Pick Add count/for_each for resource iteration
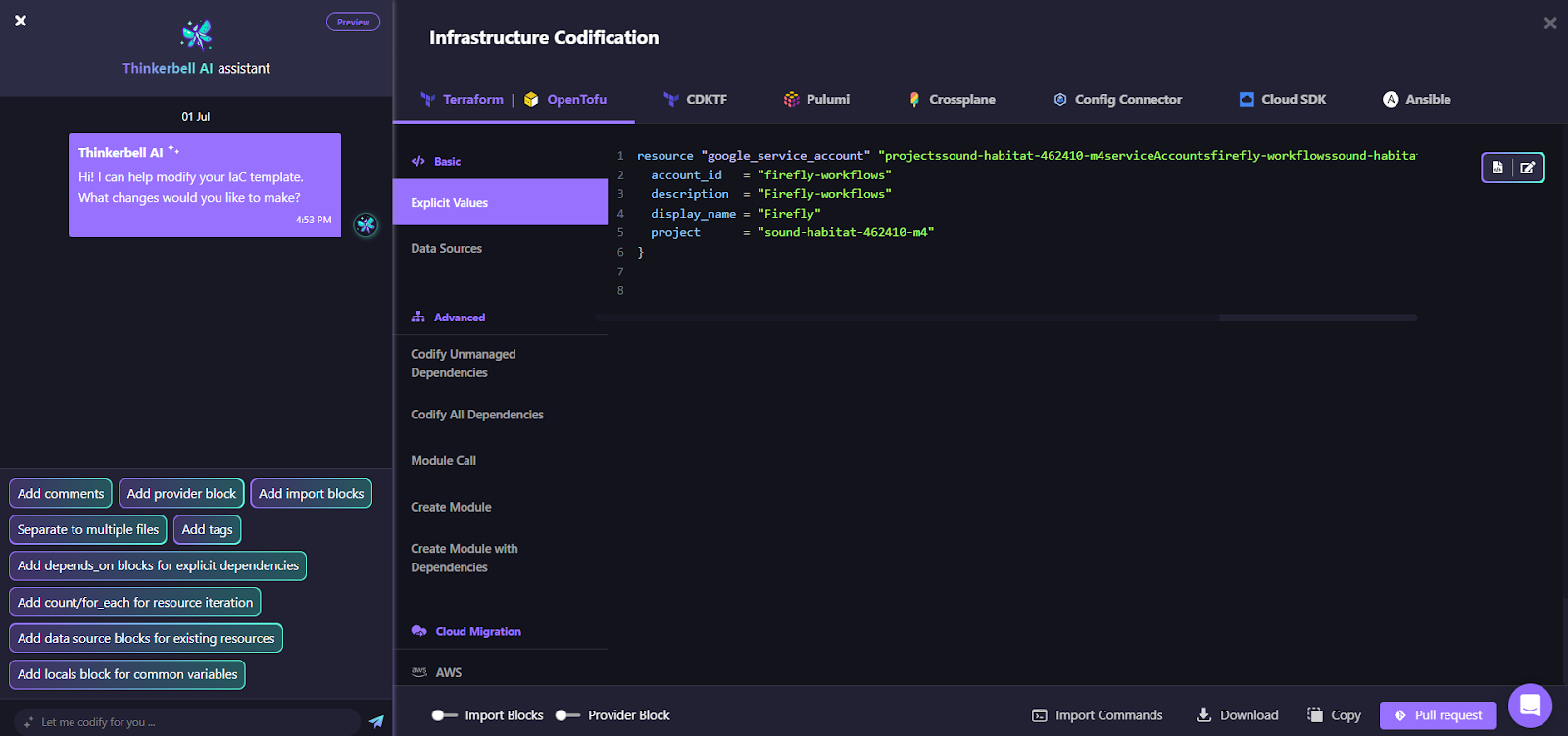 point(135,602)
